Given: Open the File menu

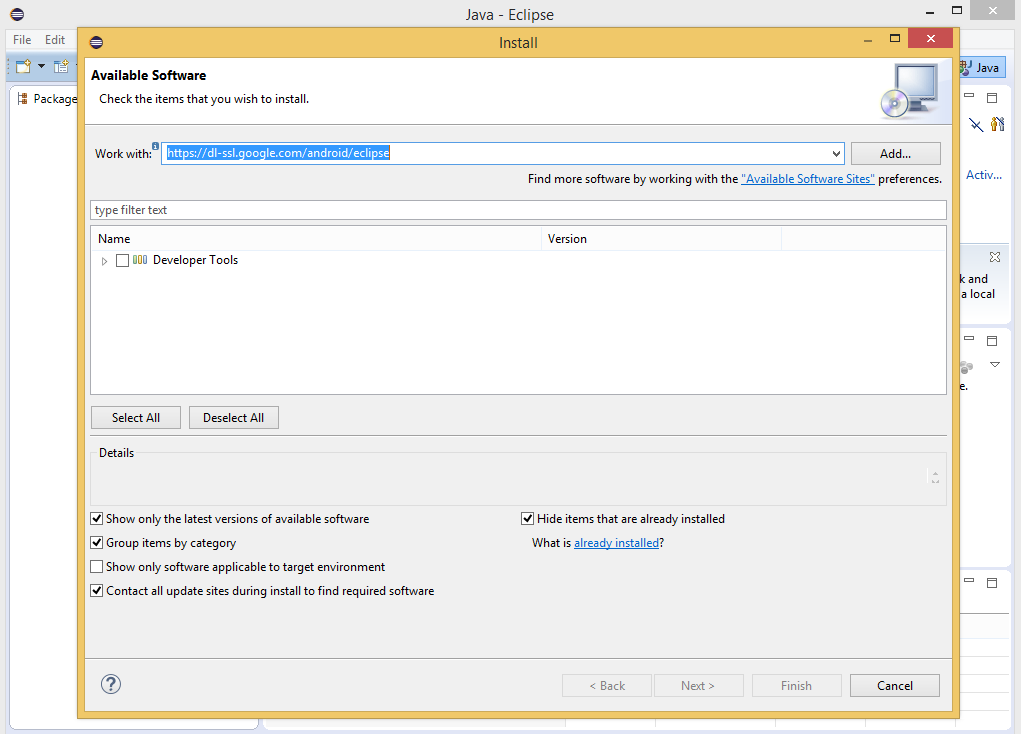Looking at the screenshot, I should (x=20, y=39).
